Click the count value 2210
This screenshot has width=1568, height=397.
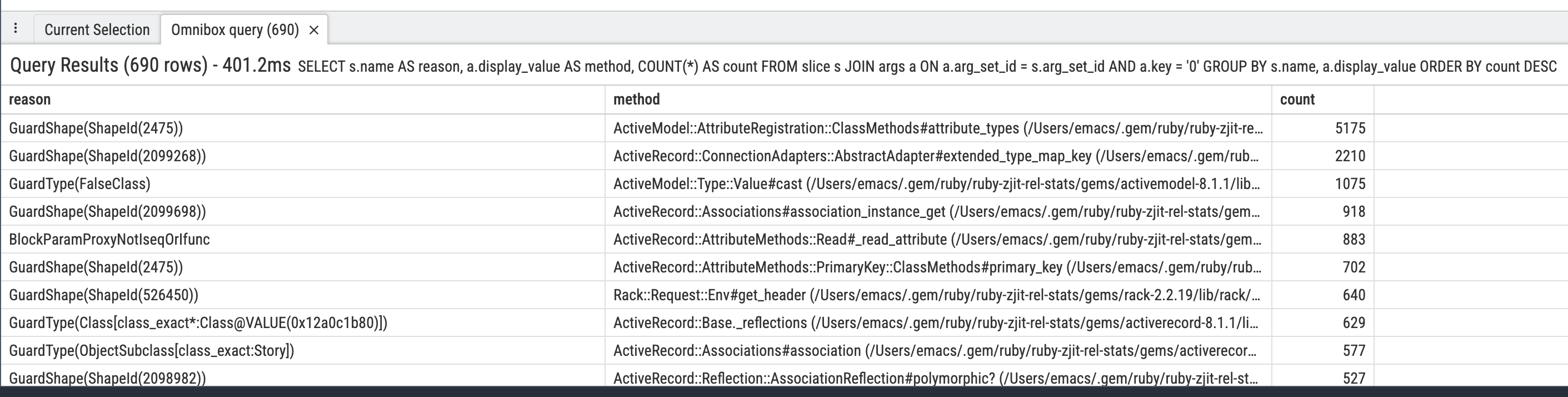(1350, 156)
